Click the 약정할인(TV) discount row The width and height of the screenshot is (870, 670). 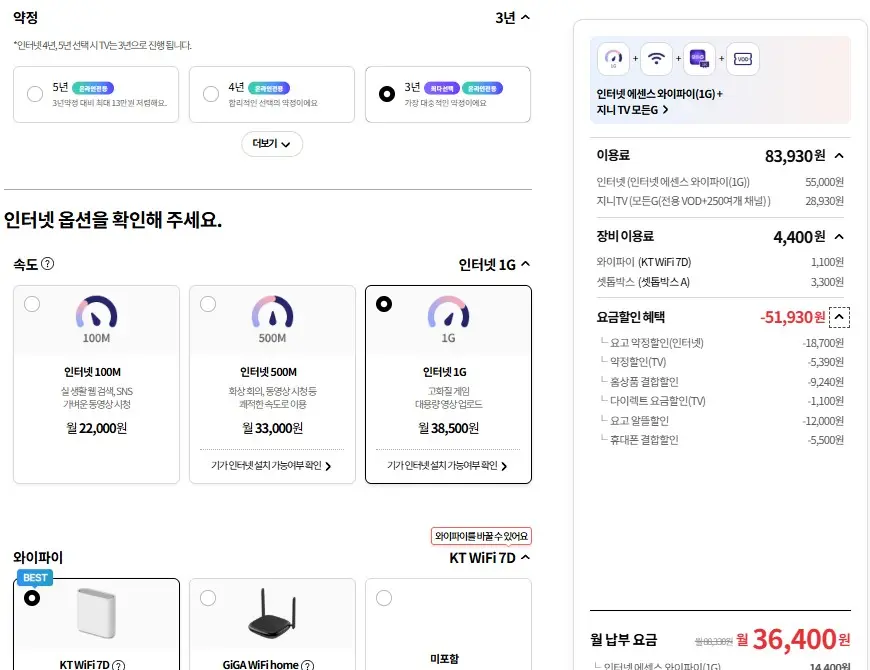pos(720,362)
